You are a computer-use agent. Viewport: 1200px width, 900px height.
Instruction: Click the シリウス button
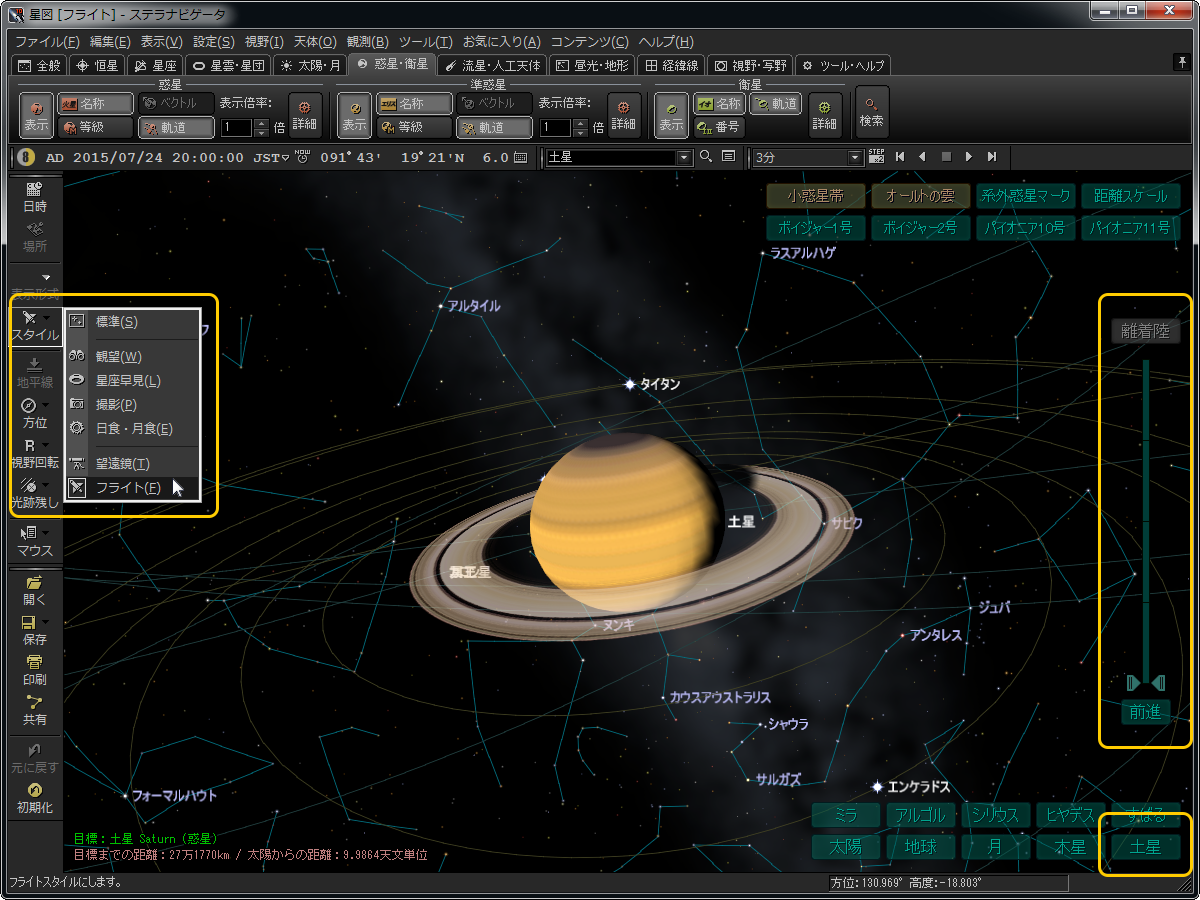click(995, 814)
